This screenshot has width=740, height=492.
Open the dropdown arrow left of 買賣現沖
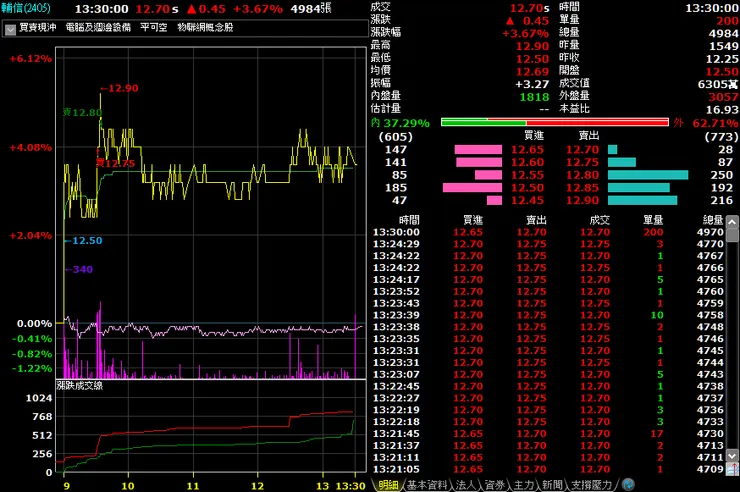pos(10,29)
